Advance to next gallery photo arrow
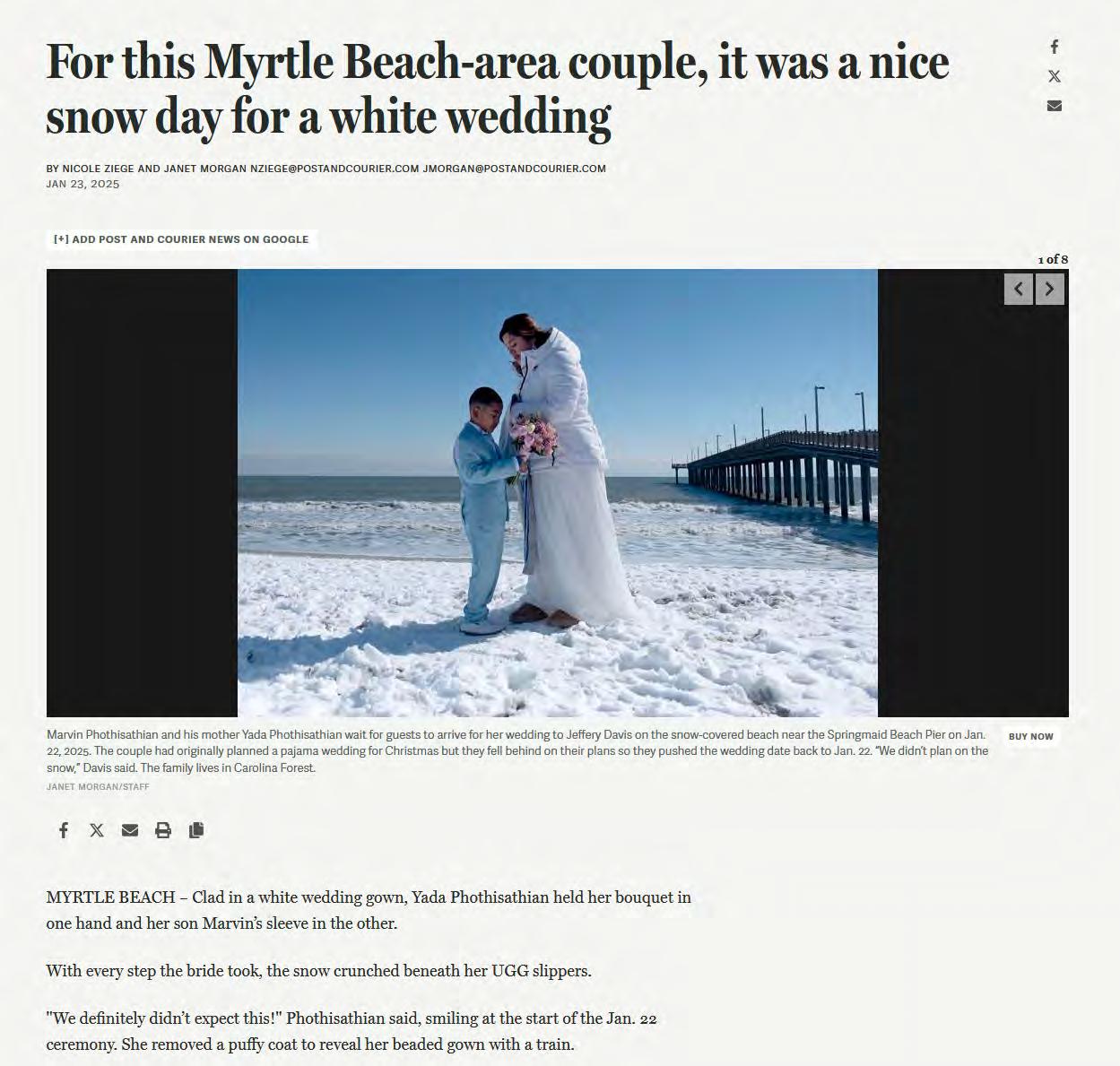The image size is (1120, 1066). coord(1050,290)
